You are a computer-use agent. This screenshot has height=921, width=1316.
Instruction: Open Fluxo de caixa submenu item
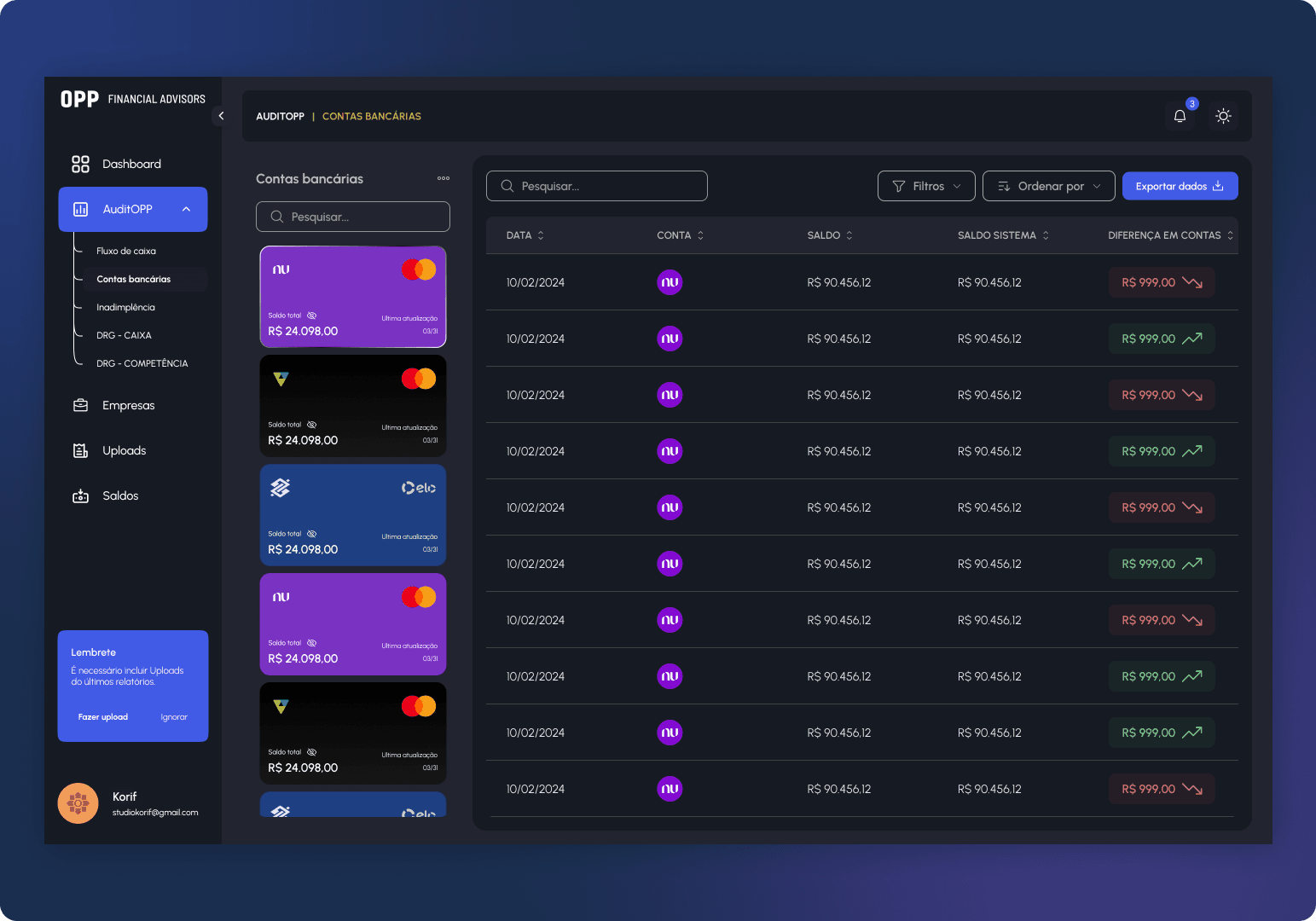tap(126, 251)
